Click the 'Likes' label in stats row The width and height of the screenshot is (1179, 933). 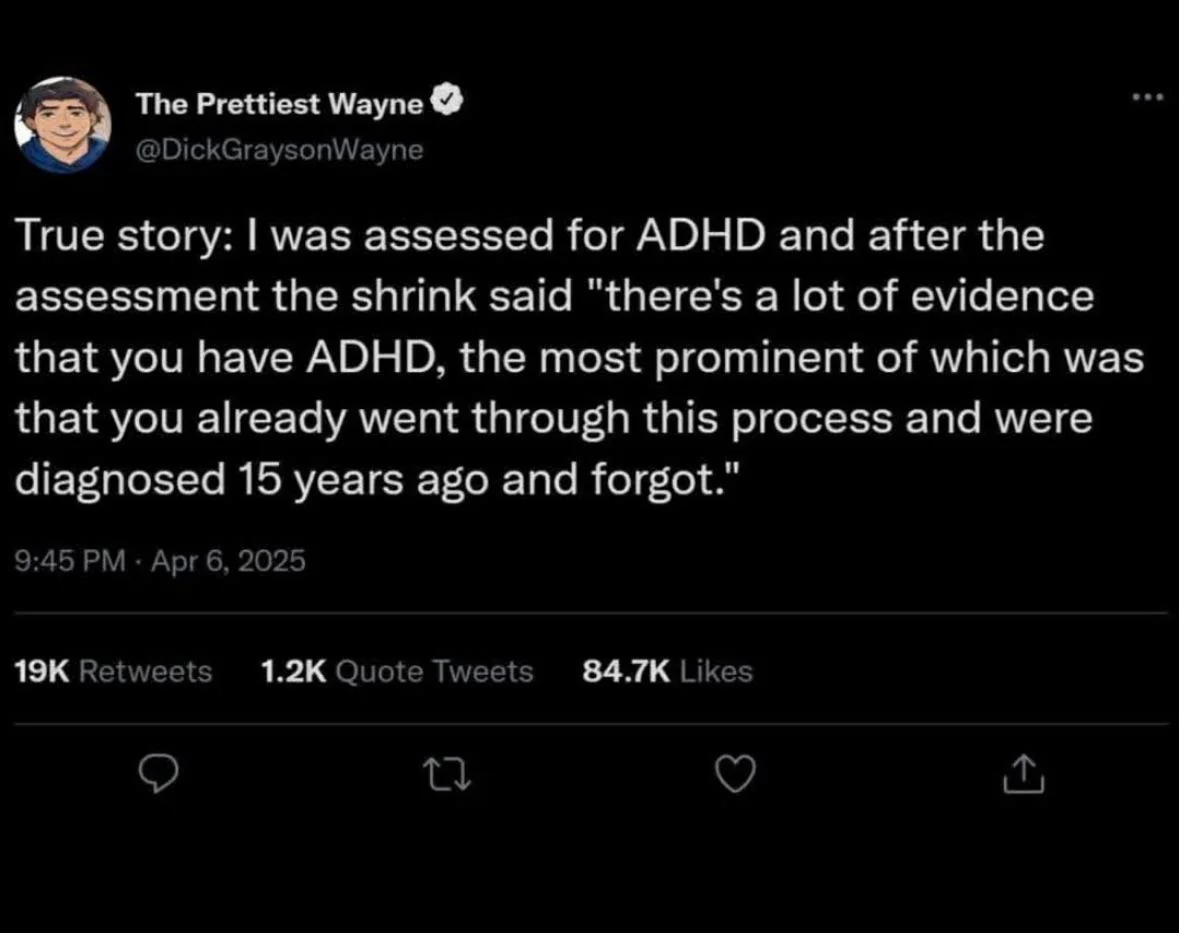pos(715,671)
